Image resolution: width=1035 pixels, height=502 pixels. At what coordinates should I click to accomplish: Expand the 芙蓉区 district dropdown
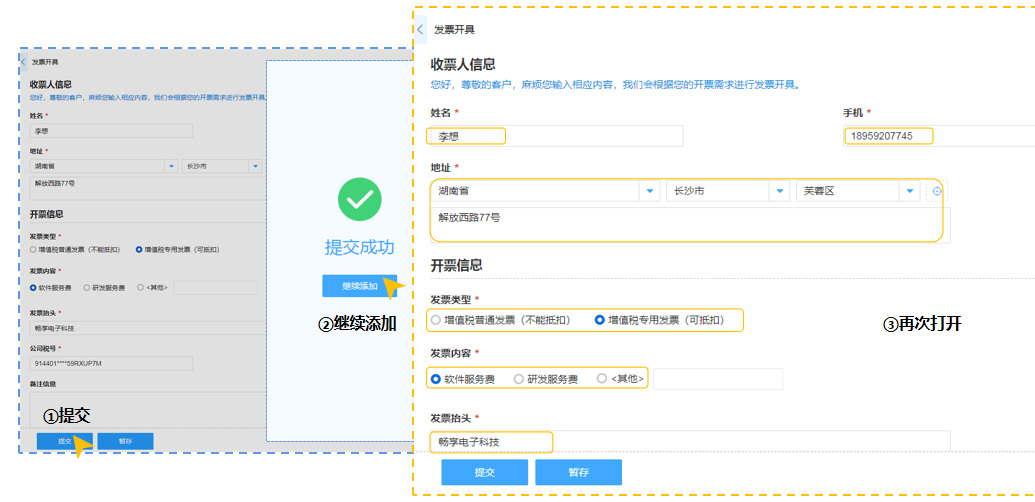[908, 191]
